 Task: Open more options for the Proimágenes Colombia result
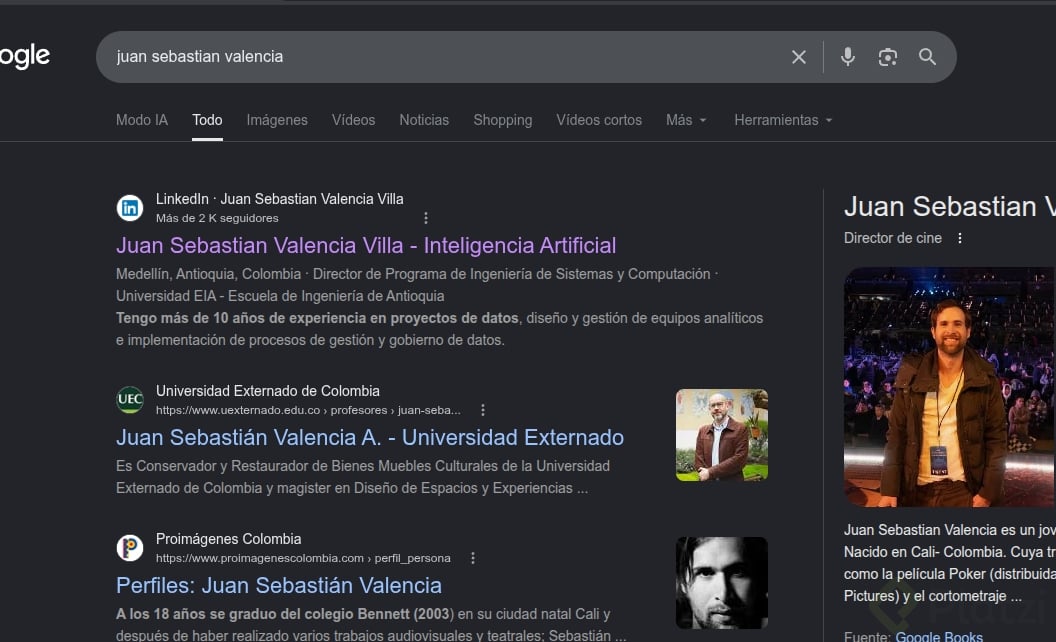click(x=473, y=558)
